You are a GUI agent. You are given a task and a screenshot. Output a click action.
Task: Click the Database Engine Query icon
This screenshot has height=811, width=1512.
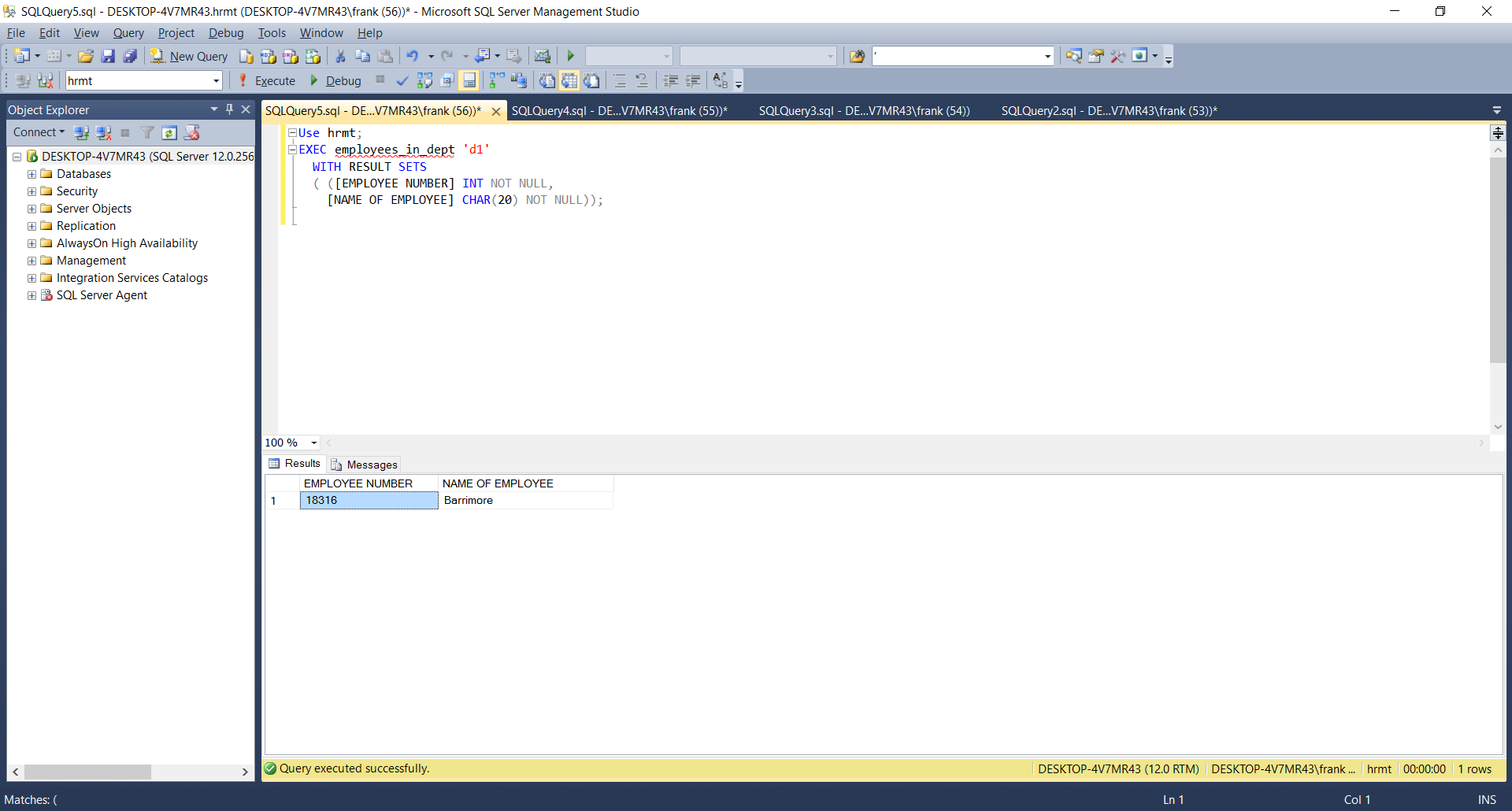(x=246, y=56)
